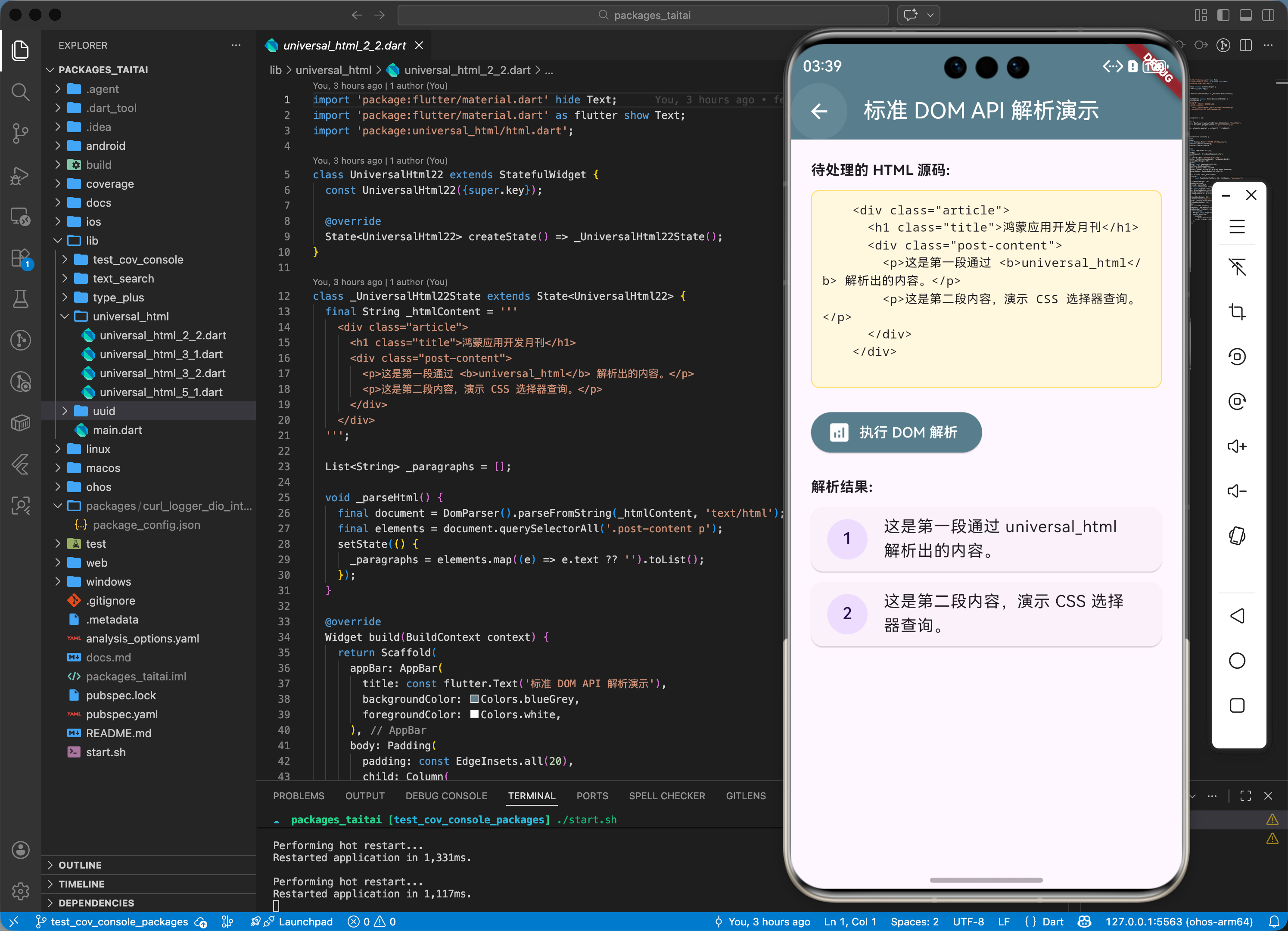The height and width of the screenshot is (931, 1288).
Task: Expand the uuid folder
Action: [x=104, y=411]
